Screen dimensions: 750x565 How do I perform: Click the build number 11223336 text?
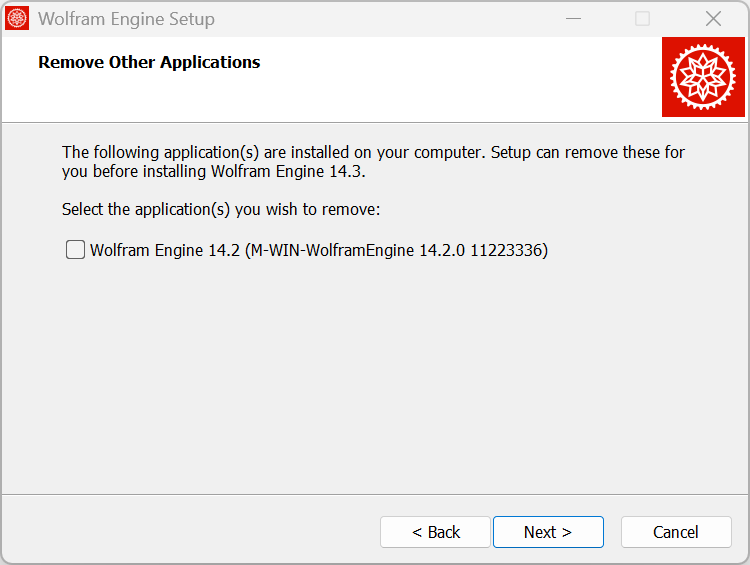(506, 250)
